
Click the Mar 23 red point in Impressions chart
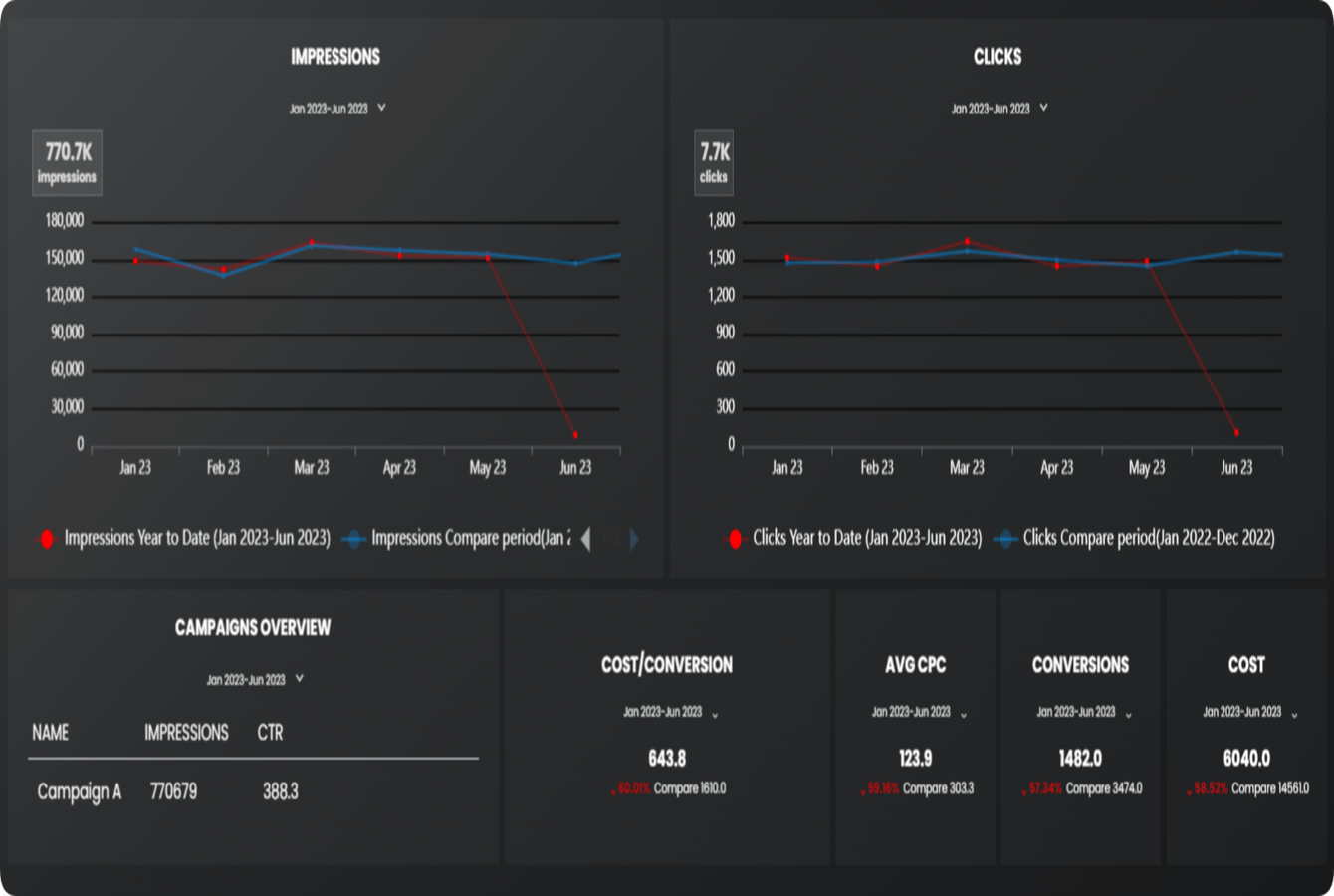pyautogui.click(x=312, y=242)
